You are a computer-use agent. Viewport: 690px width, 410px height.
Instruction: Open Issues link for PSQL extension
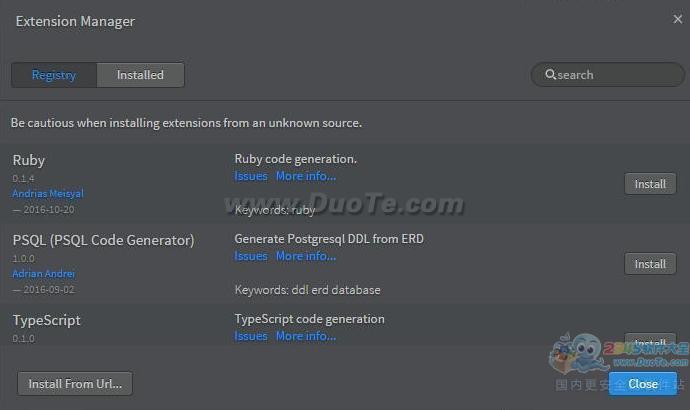click(x=251, y=256)
